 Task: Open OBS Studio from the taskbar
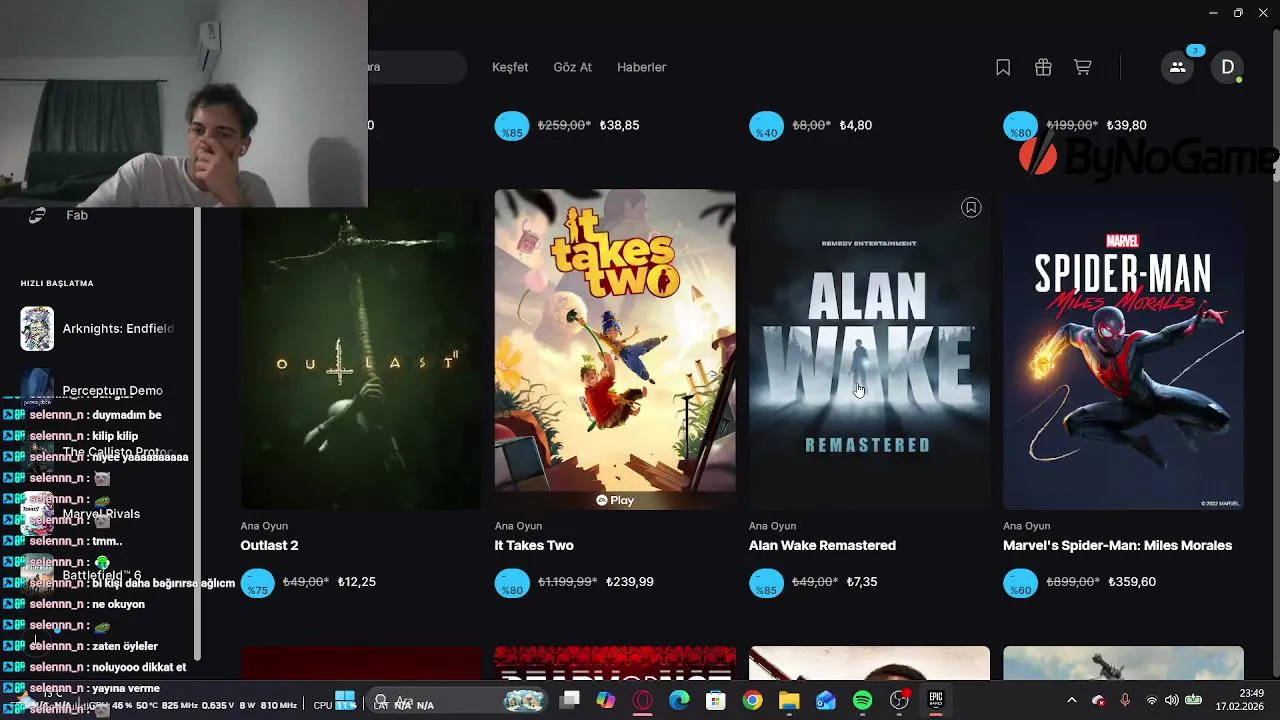[x=899, y=701]
